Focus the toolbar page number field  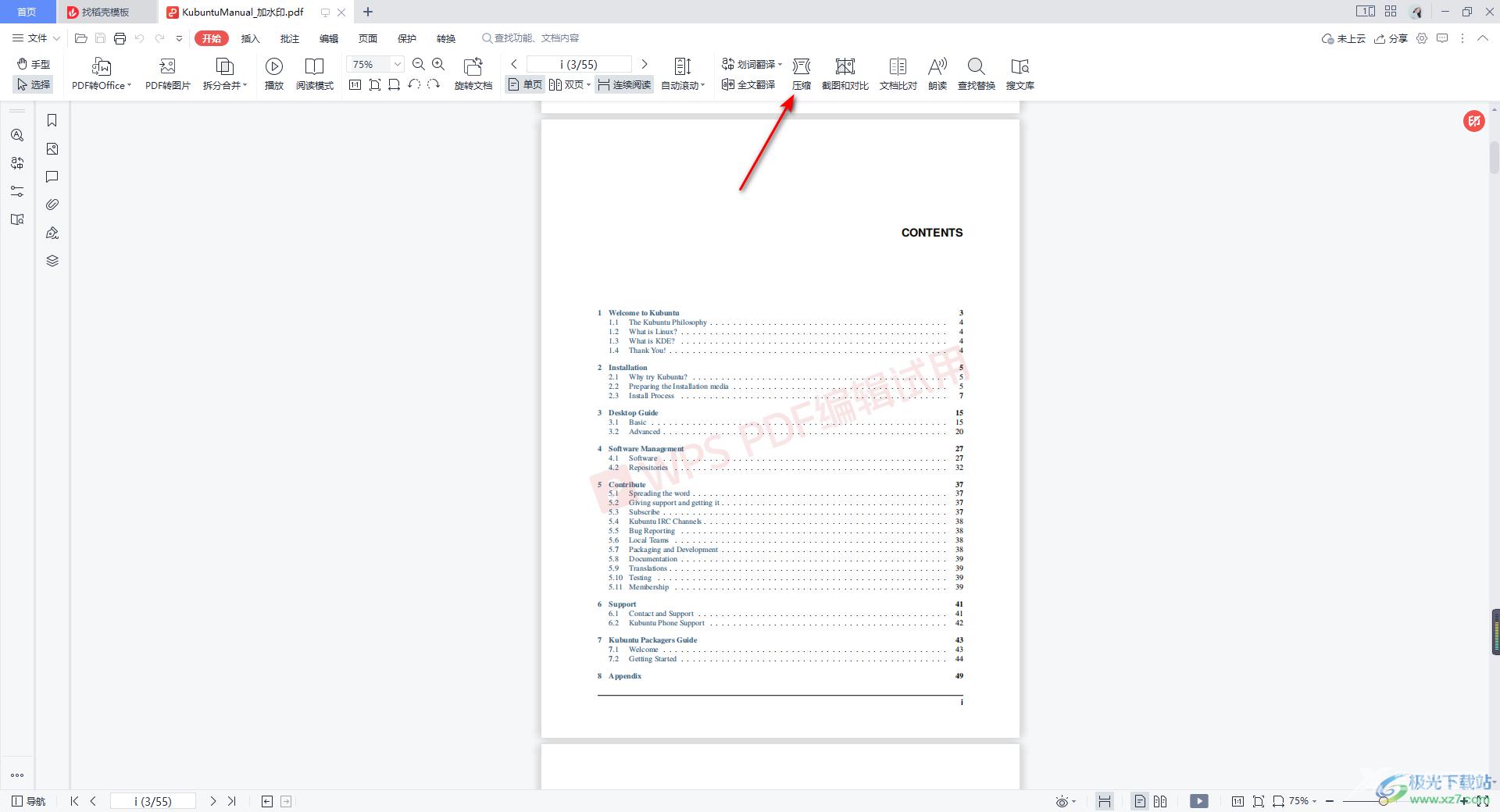(x=579, y=64)
